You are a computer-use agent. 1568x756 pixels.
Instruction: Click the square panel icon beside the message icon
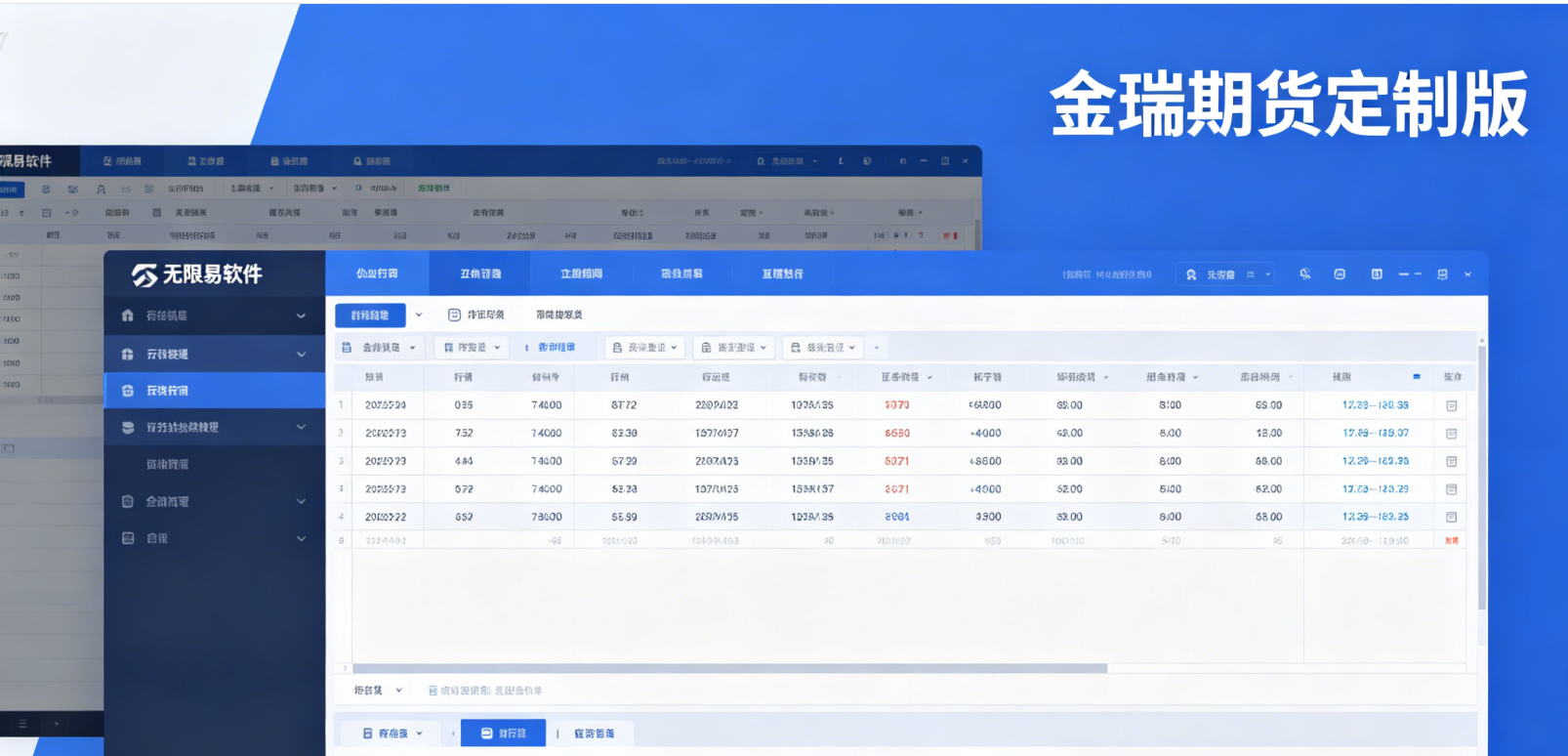pos(1377,274)
